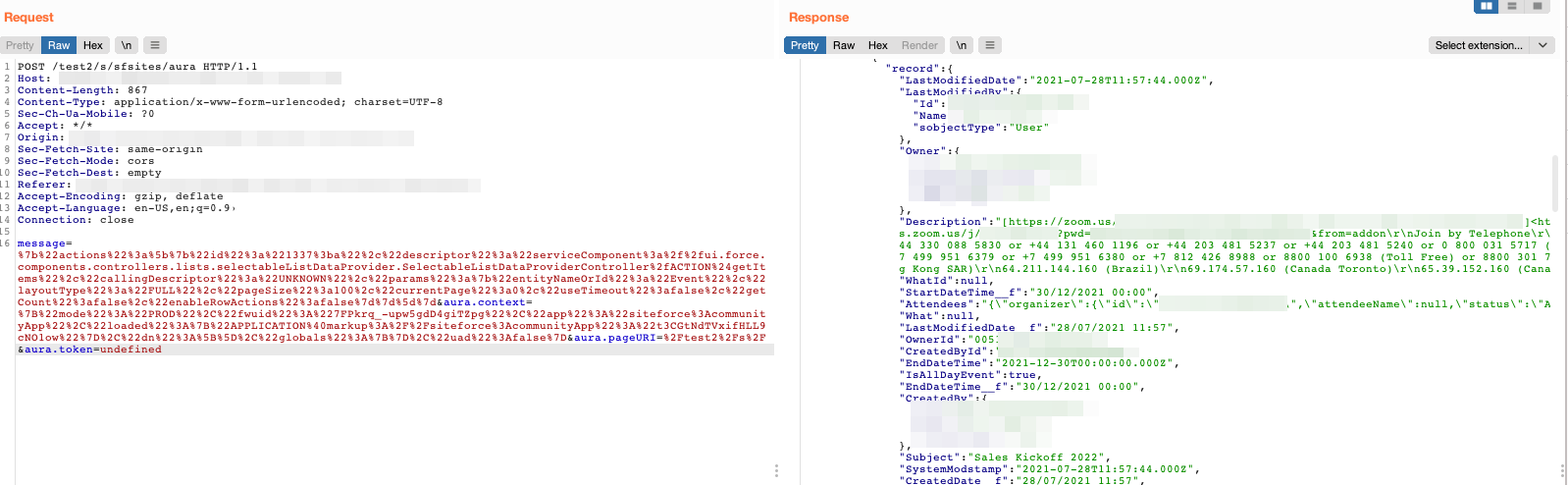Screen dimensions: 1568x485
Task: Select the Response Hex tab
Action: [878, 45]
